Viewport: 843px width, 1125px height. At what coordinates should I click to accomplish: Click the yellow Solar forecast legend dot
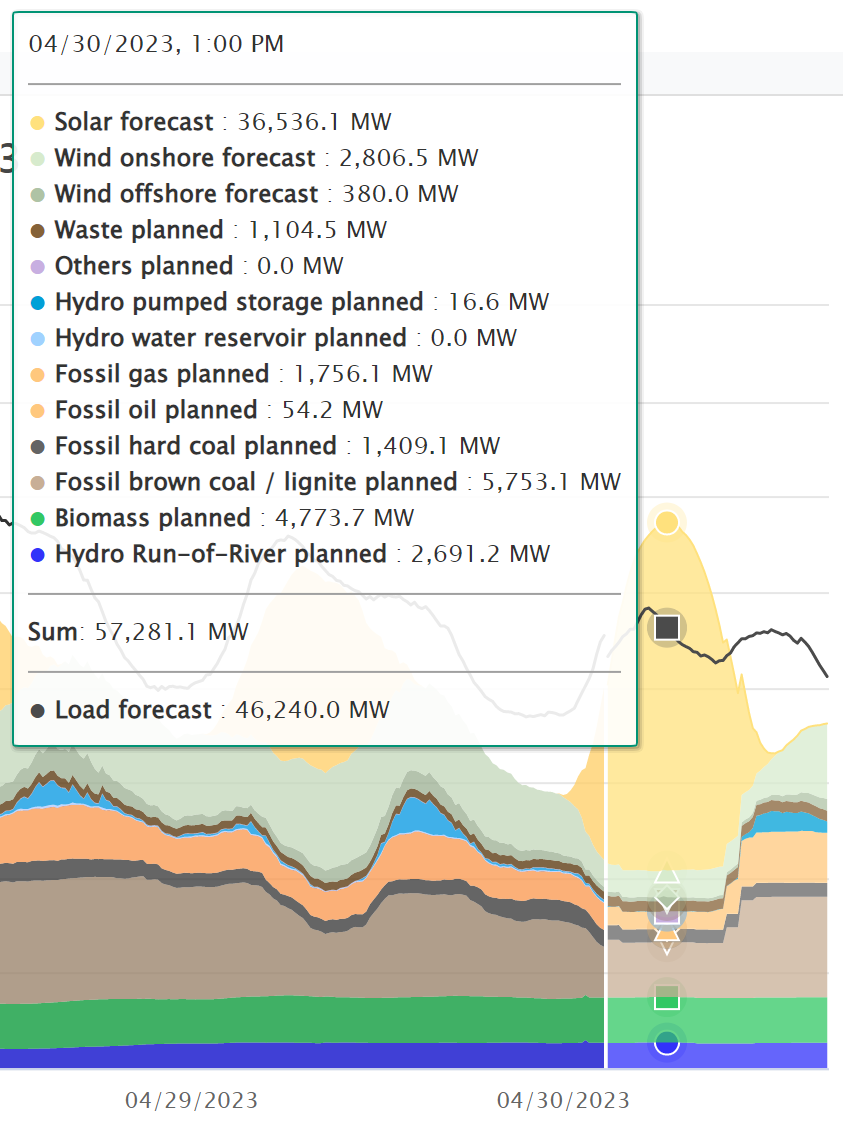pyautogui.click(x=37, y=123)
